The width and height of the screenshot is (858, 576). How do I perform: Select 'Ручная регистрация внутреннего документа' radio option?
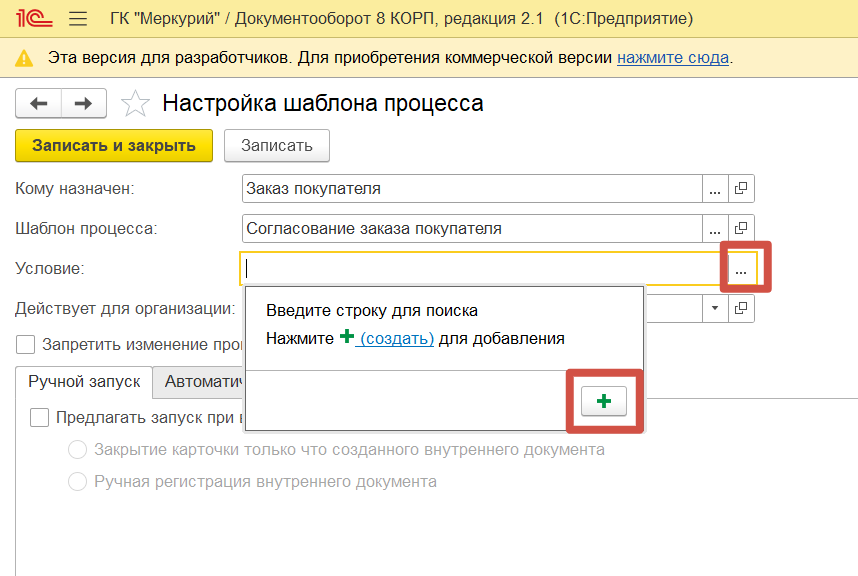[76, 482]
